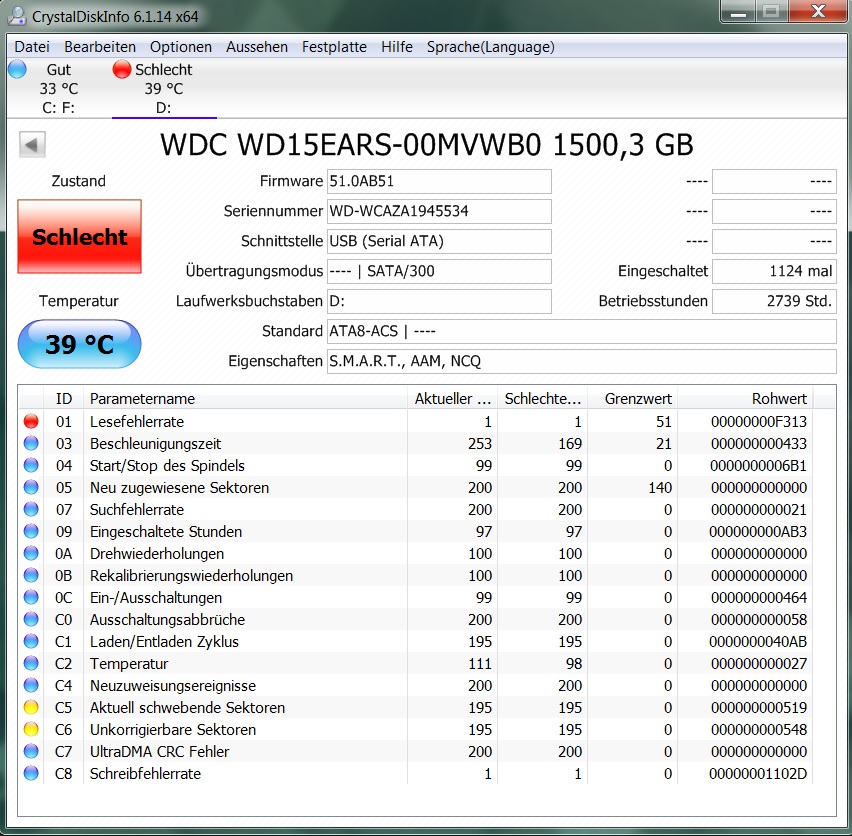Click the Firmware field 51.0AB51
Screen dimensions: 852x836
tap(439, 181)
